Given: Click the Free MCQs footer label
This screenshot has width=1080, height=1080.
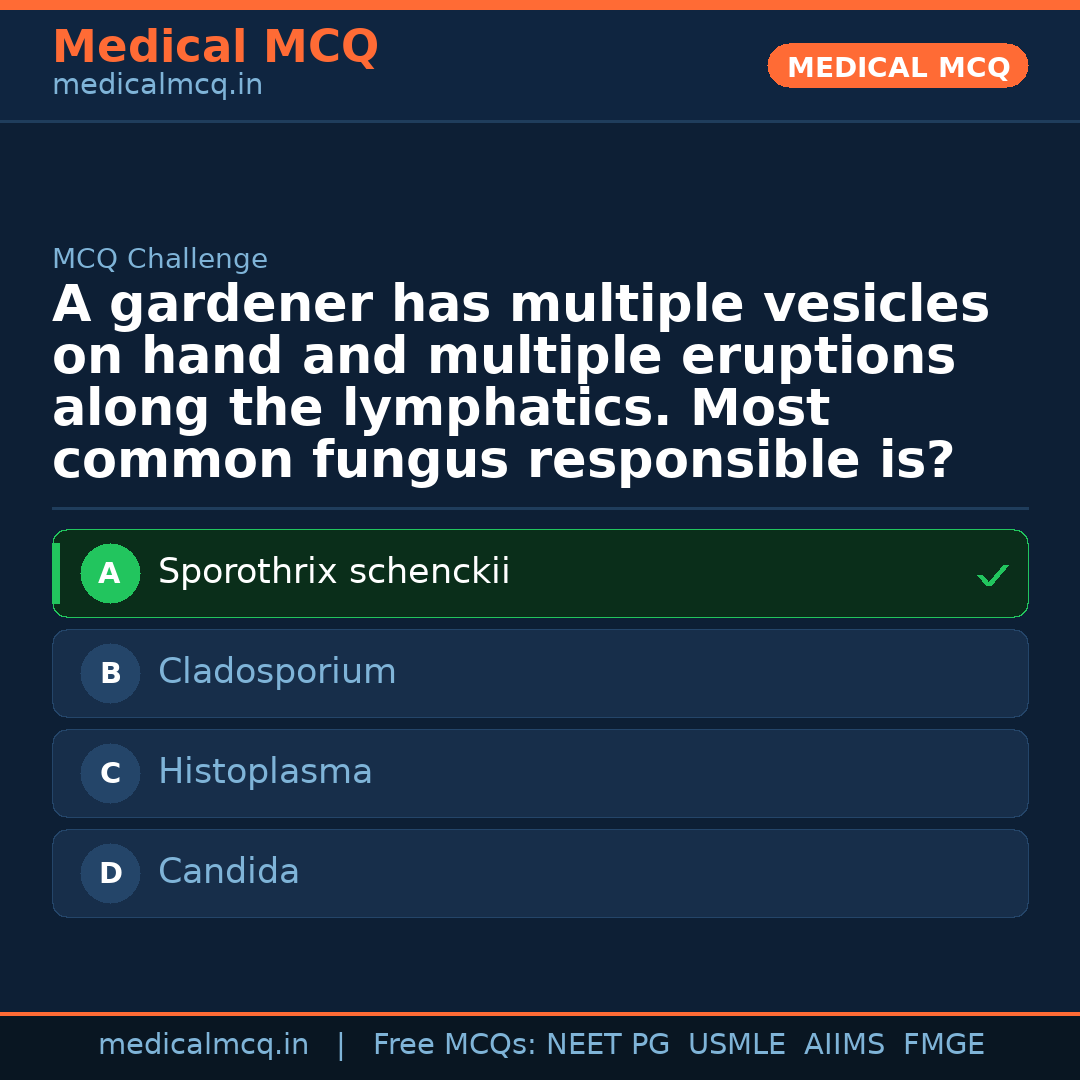Looking at the screenshot, I should point(454,1045).
